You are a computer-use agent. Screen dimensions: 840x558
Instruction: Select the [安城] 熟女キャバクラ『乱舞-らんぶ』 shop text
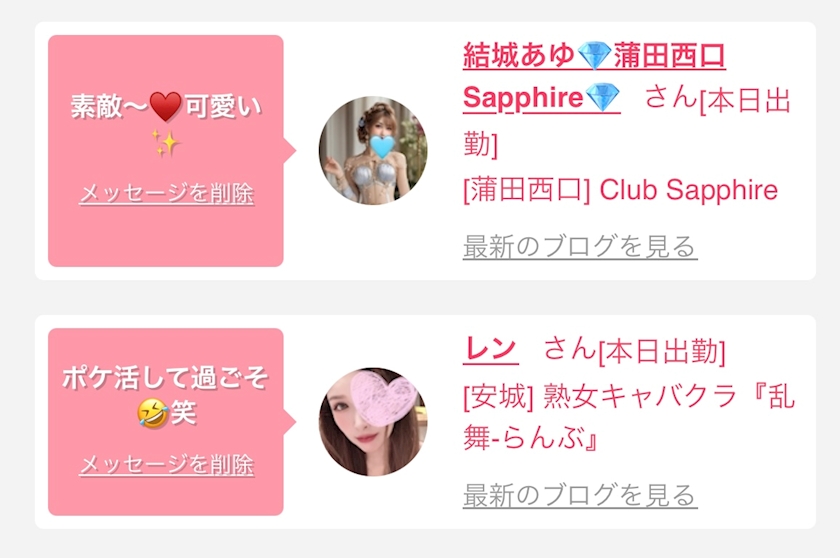click(x=629, y=418)
